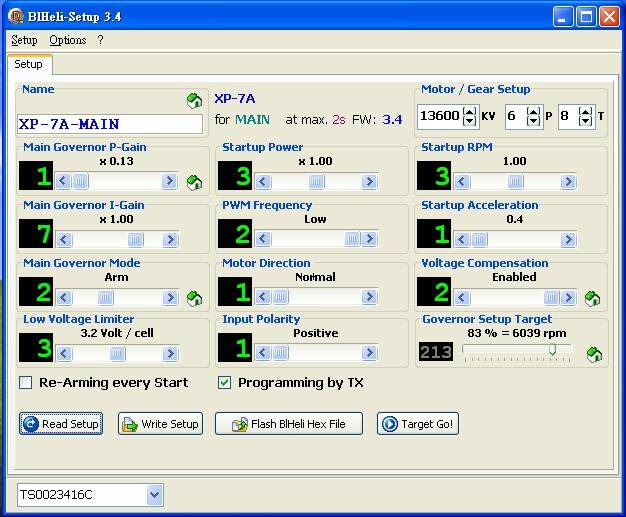Enable Re-Arming every Start checkbox
The height and width of the screenshot is (517, 626).
coord(26,382)
